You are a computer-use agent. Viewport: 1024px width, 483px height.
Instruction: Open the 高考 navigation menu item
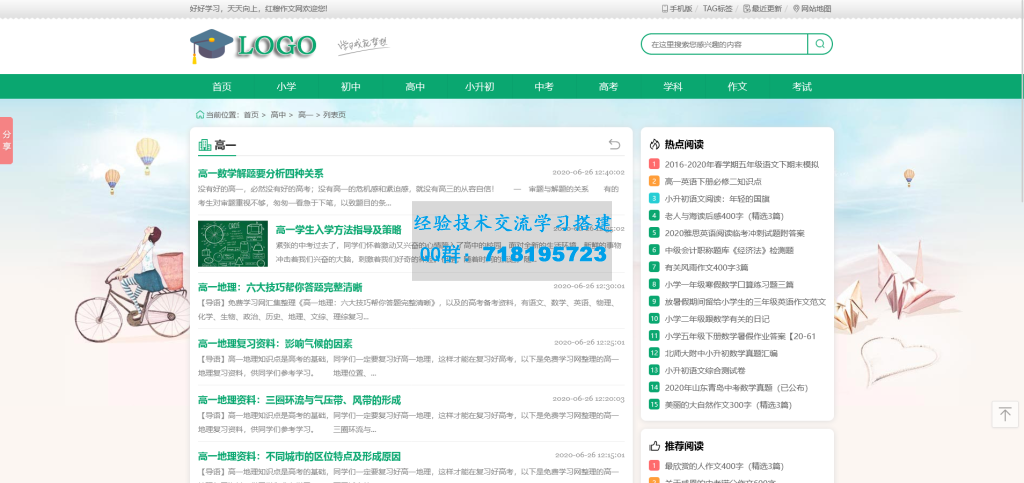tap(608, 87)
